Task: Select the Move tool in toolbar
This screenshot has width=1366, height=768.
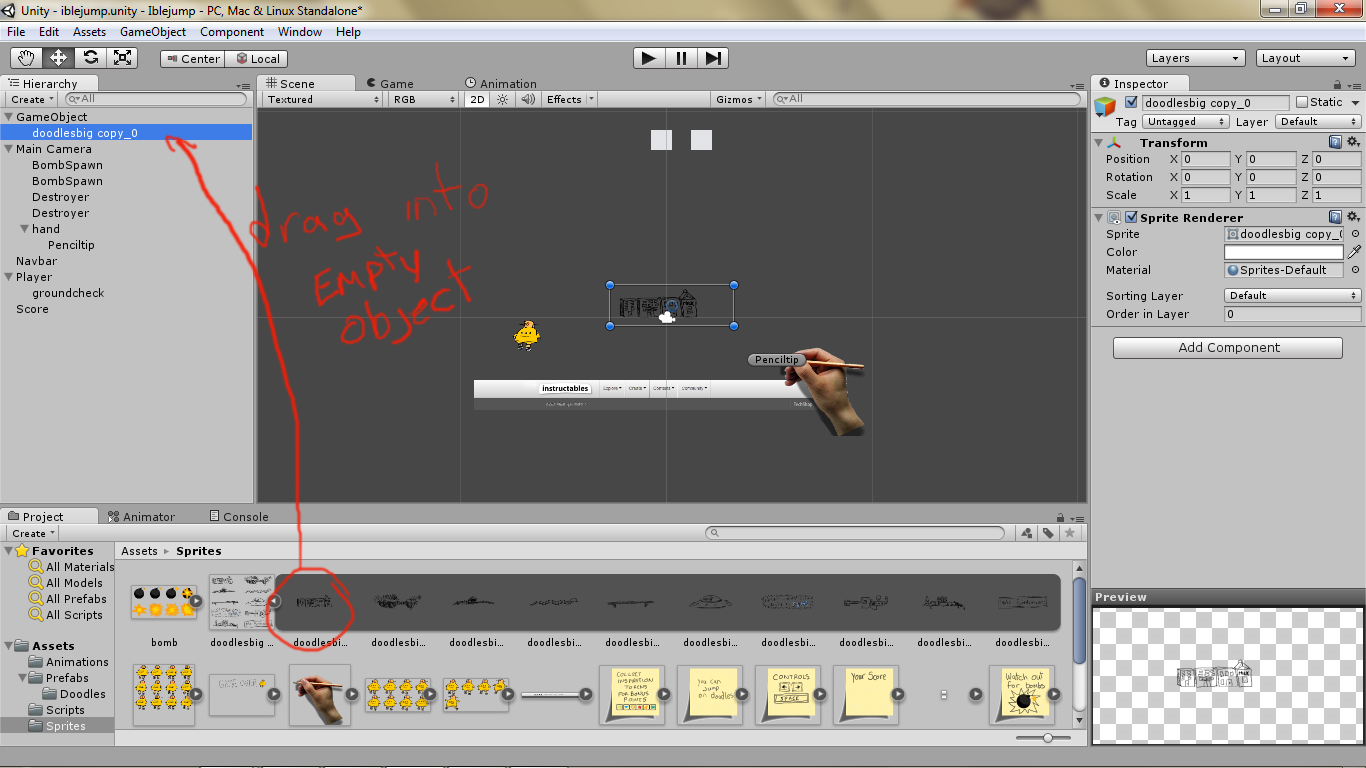Action: (x=58, y=58)
